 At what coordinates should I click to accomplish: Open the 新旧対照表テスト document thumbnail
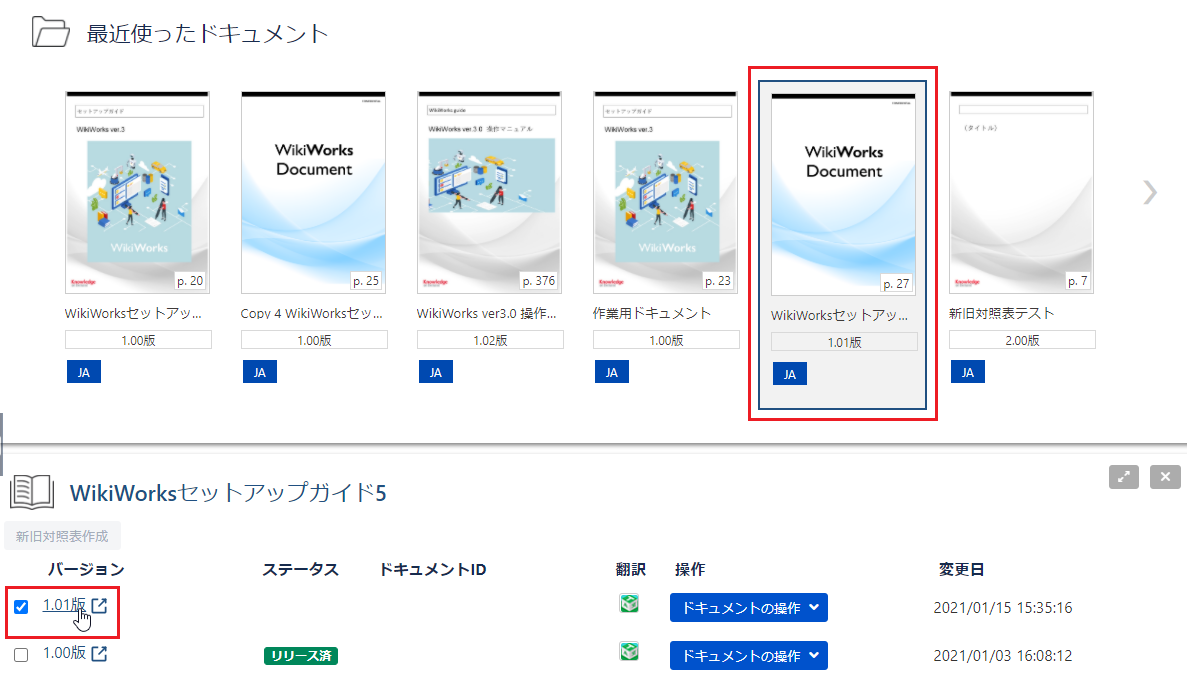coord(1021,192)
